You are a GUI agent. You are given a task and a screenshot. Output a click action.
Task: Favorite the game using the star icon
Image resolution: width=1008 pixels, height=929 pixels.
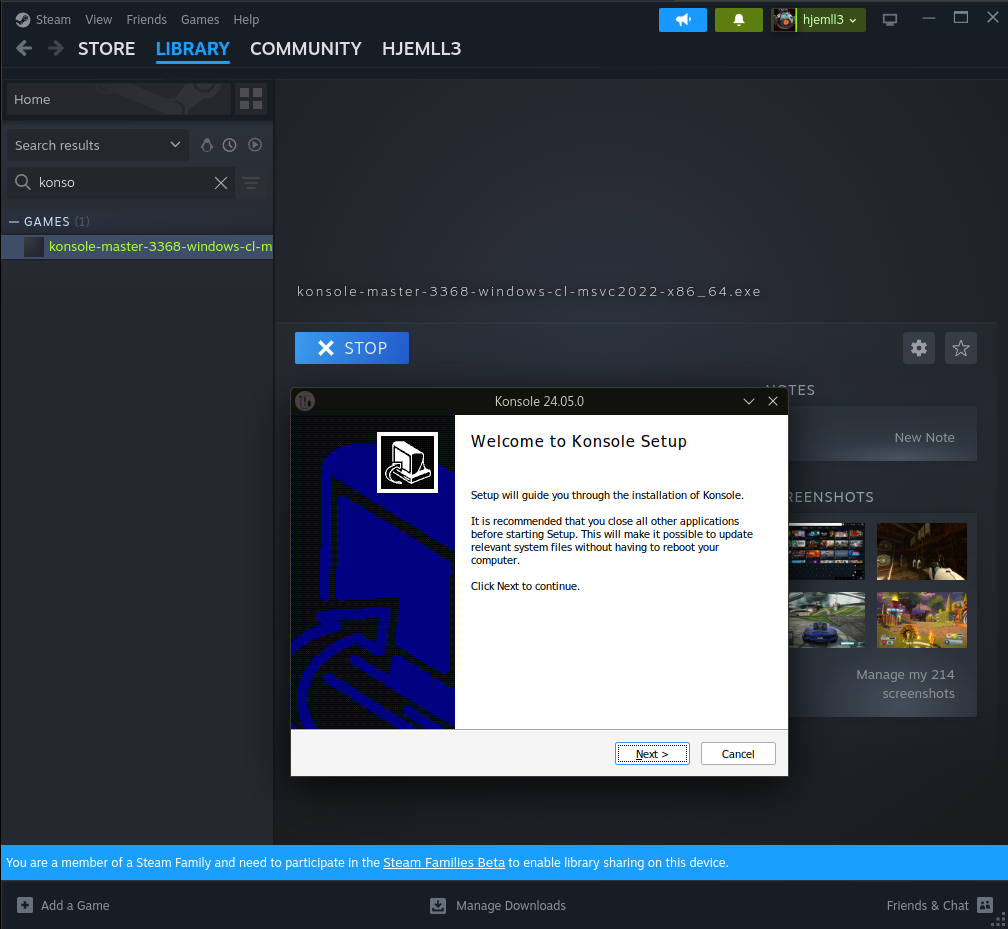tap(960, 348)
